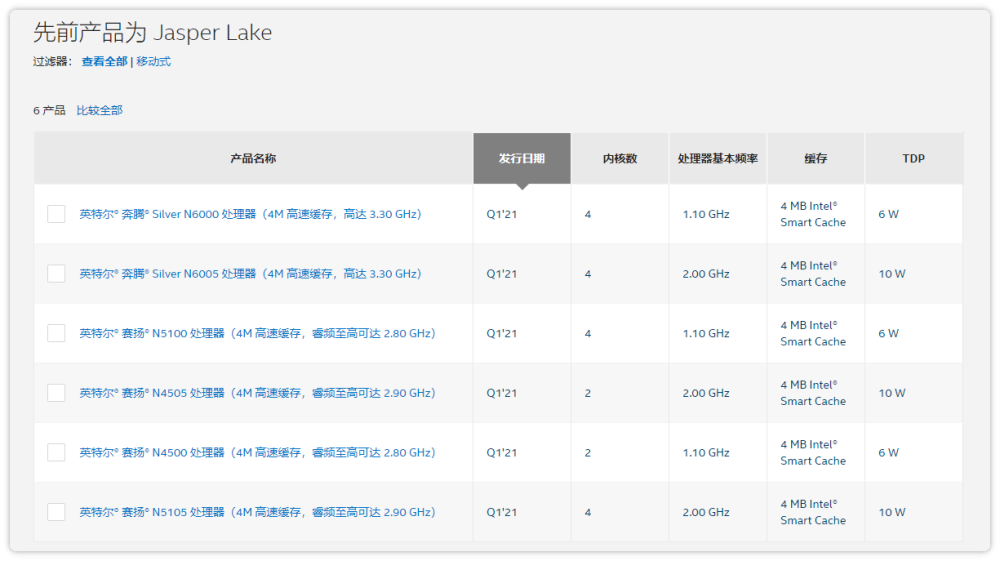Screen dimensions: 1000x561
Task: Sort by TDP column header
Action: 913,159
